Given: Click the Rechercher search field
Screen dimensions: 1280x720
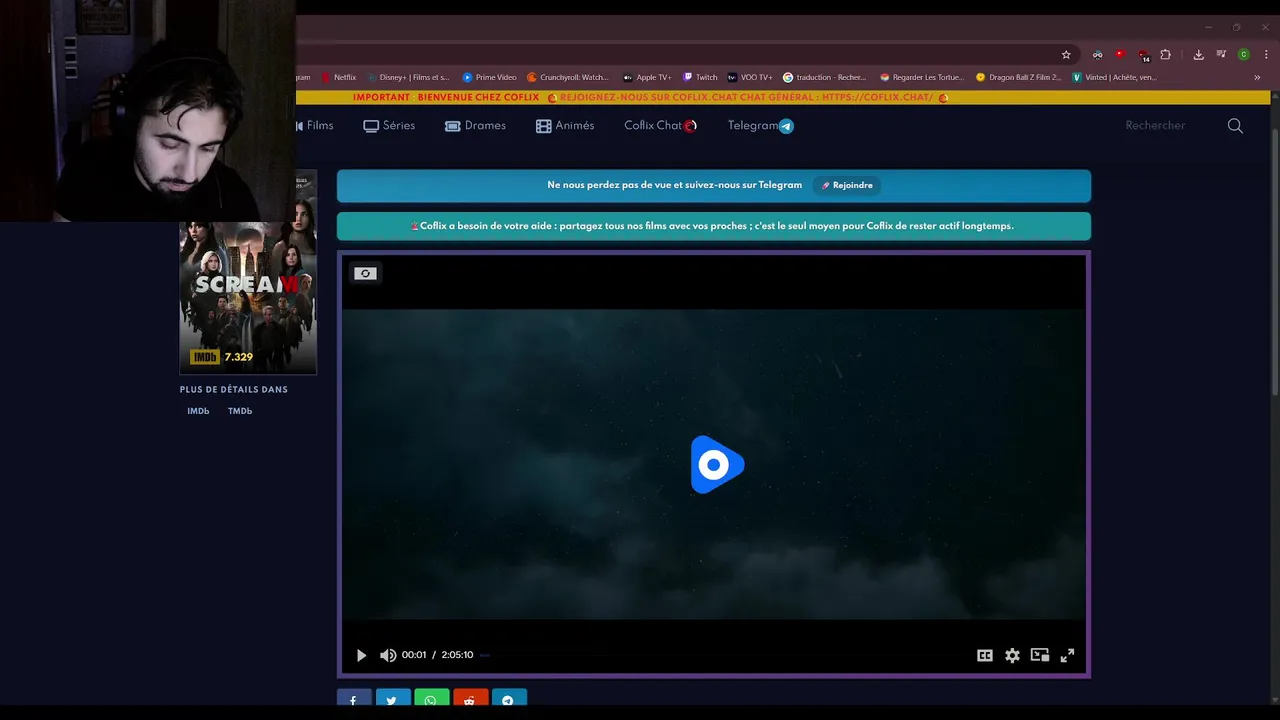Looking at the screenshot, I should pyautogui.click(x=1155, y=126).
